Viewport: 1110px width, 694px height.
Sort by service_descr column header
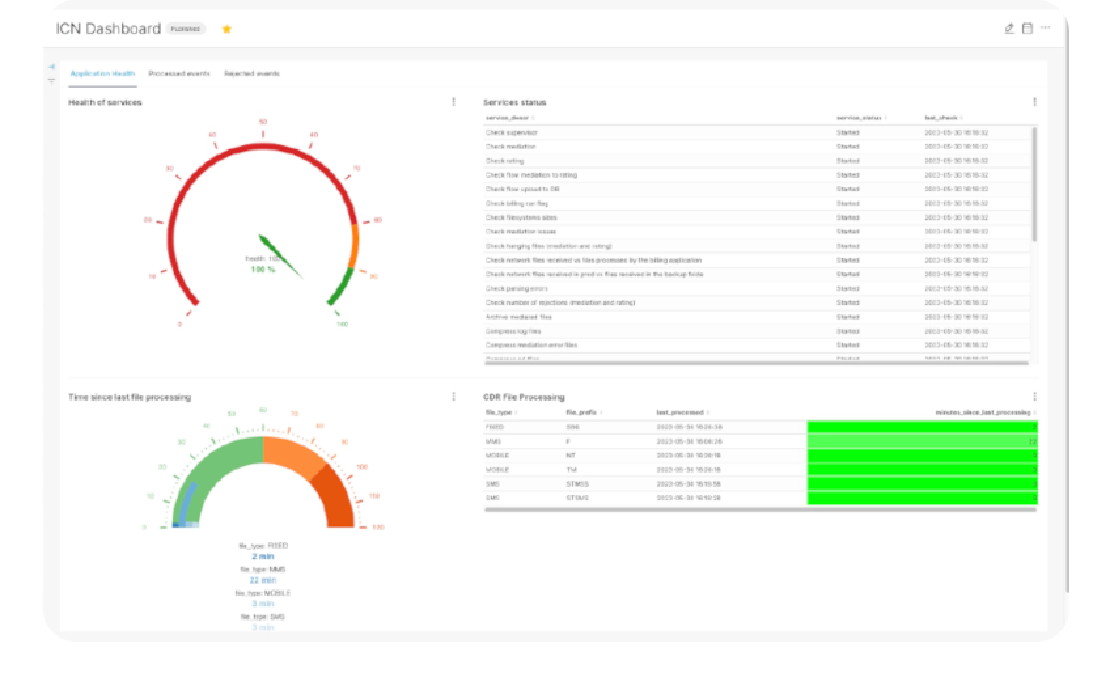pyautogui.click(x=509, y=117)
